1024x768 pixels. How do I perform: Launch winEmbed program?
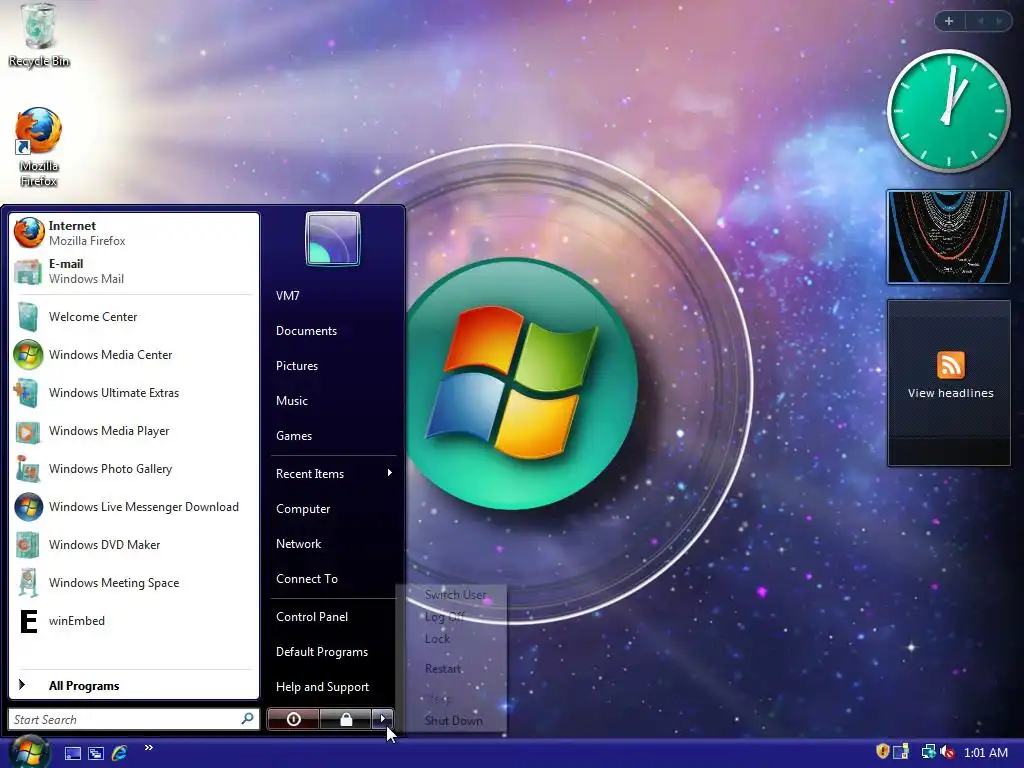tap(134, 621)
